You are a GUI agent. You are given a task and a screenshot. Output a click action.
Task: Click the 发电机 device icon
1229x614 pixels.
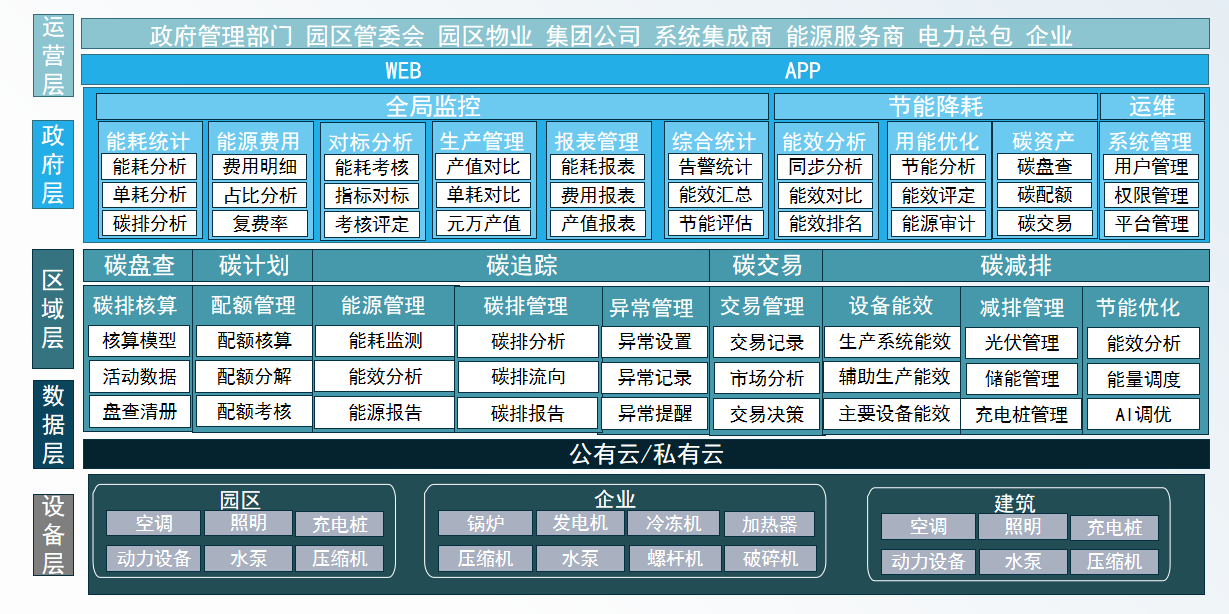pyautogui.click(x=578, y=522)
